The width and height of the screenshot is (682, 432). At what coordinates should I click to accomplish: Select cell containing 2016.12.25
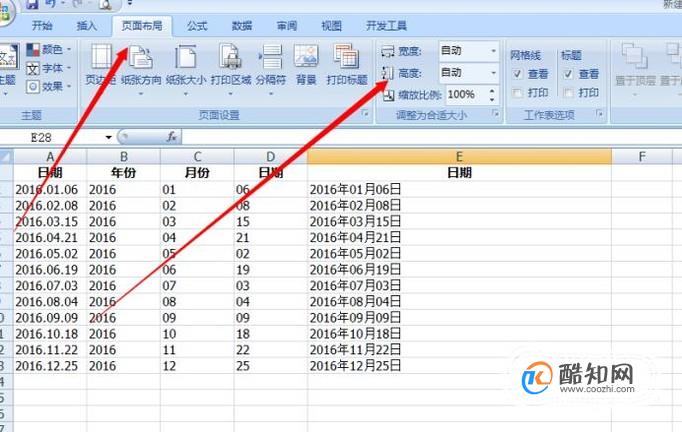[50, 365]
